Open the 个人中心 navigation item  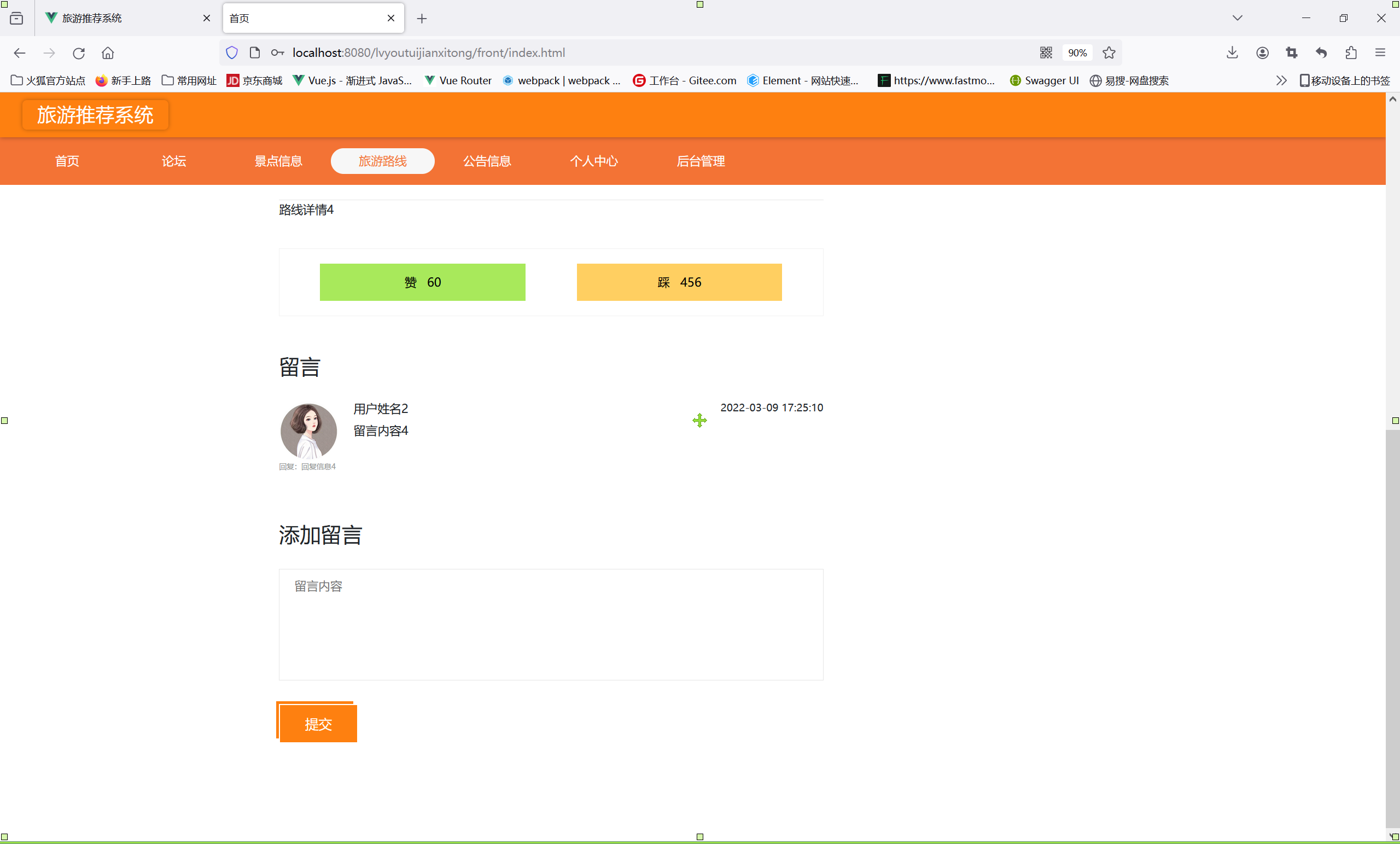coord(594,161)
